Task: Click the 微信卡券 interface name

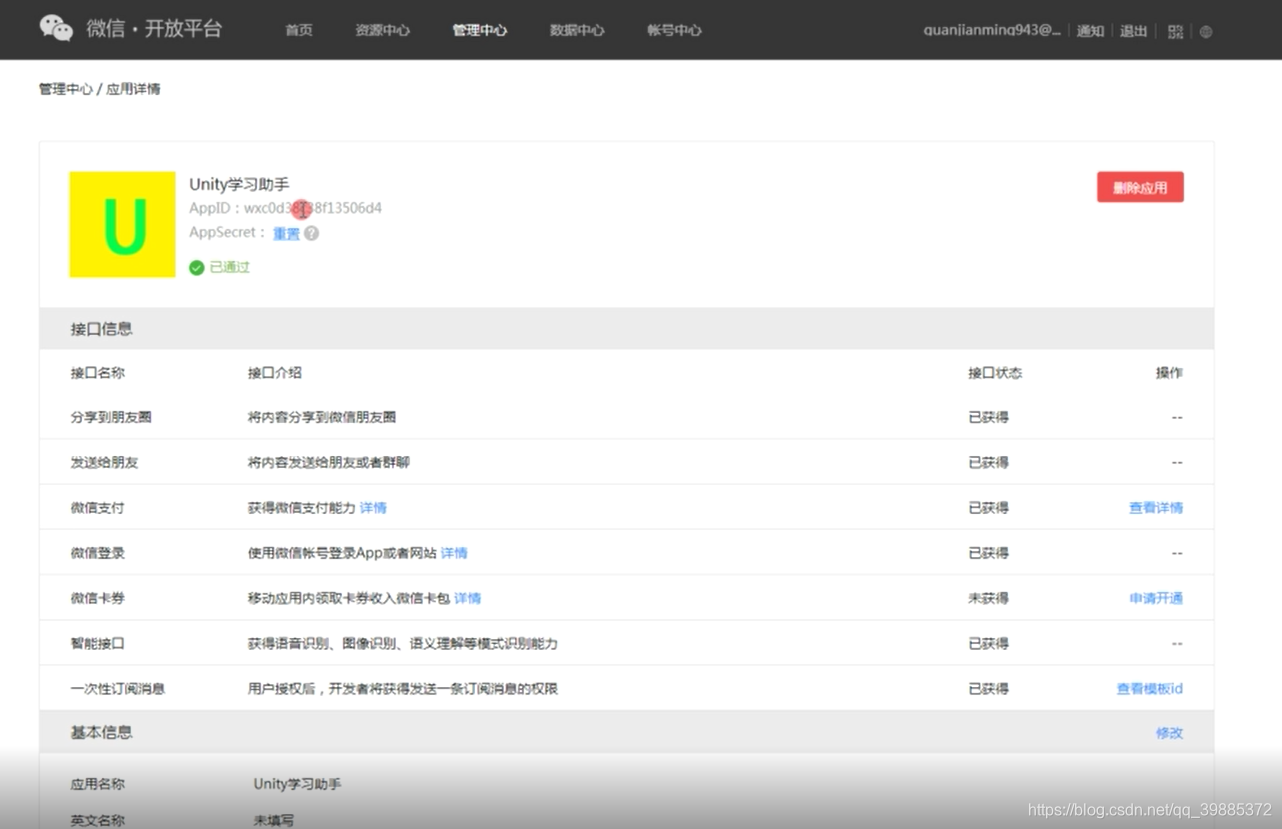Action: click(x=97, y=598)
